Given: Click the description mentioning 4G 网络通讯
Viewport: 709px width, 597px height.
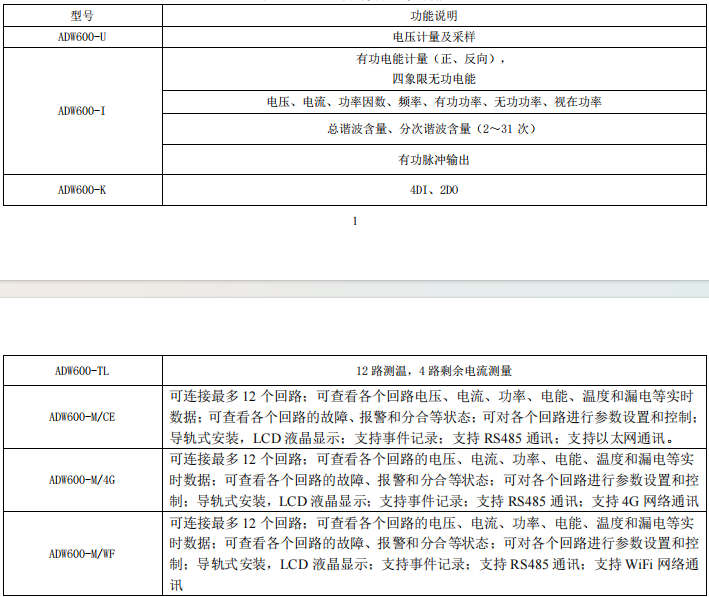Looking at the screenshot, I should (434, 480).
